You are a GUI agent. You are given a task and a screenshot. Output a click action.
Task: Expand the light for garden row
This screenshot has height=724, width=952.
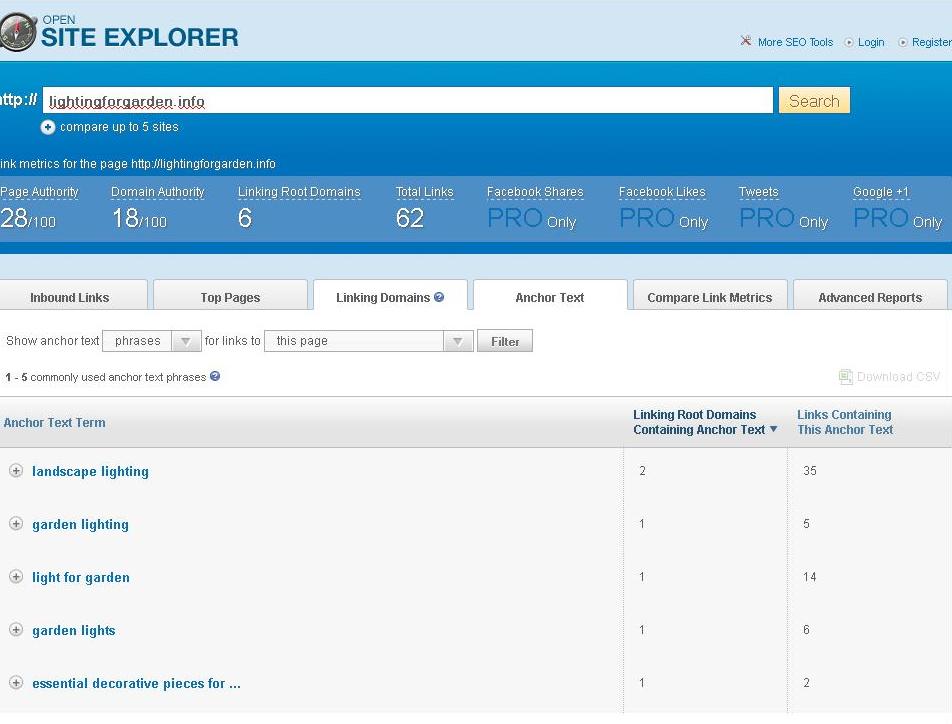point(16,577)
